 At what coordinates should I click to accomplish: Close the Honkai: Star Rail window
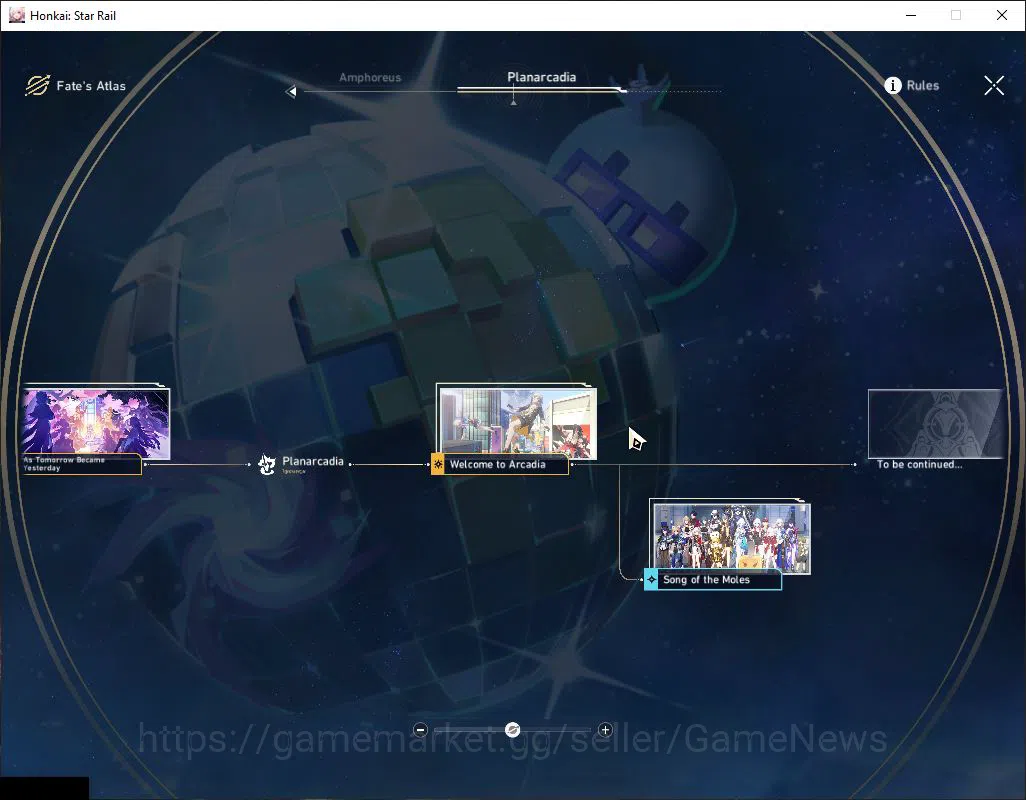pyautogui.click(x=1002, y=15)
